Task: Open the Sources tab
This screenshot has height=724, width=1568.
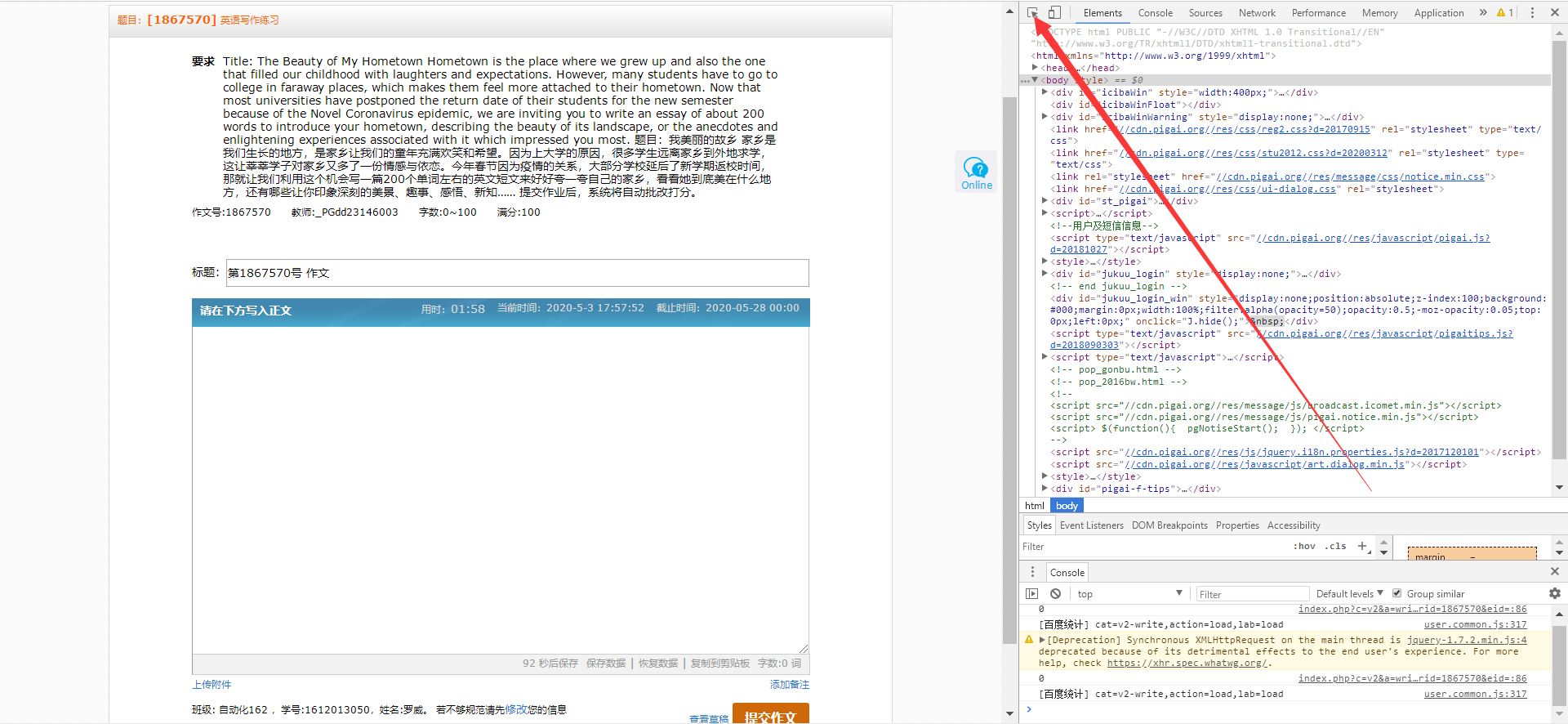Action: (x=1205, y=13)
